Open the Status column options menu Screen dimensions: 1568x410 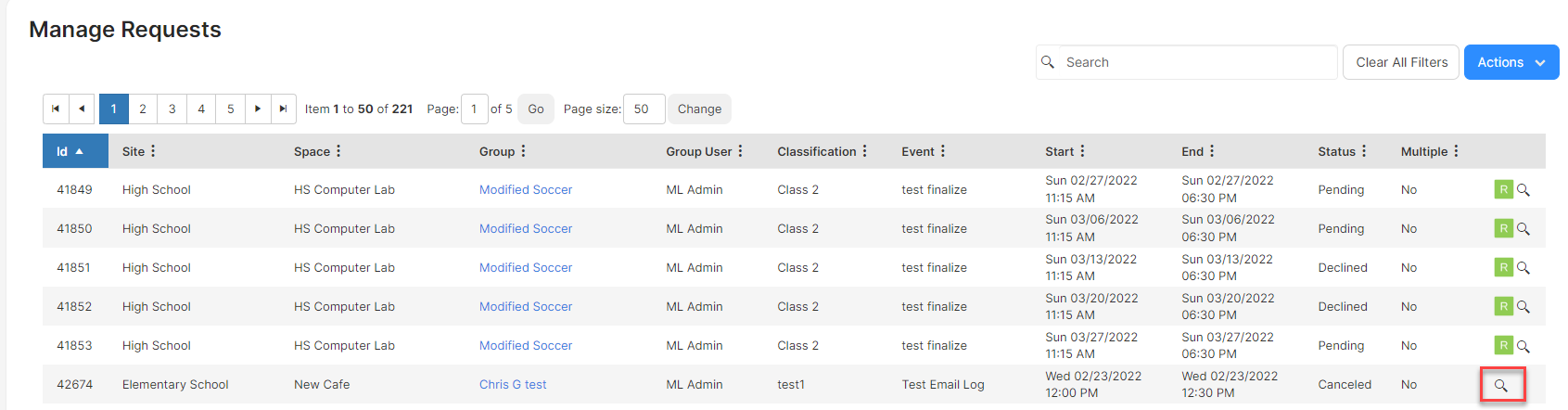coord(1364,151)
